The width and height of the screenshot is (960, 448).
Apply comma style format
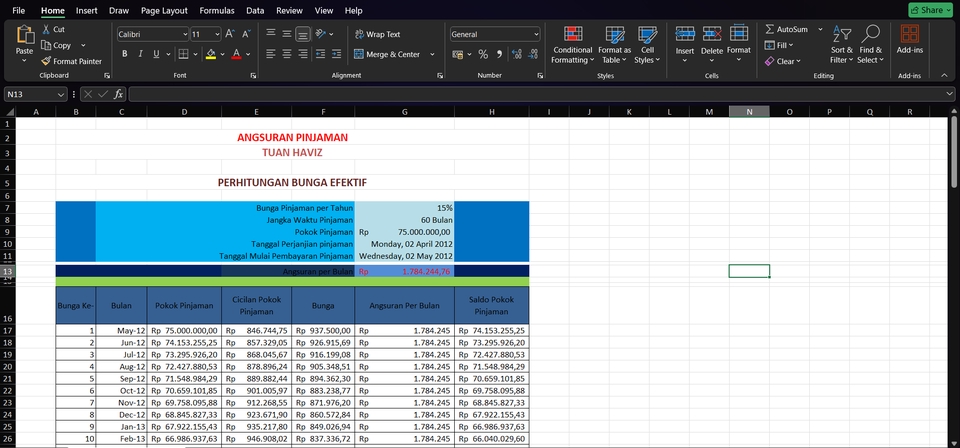click(x=499, y=54)
